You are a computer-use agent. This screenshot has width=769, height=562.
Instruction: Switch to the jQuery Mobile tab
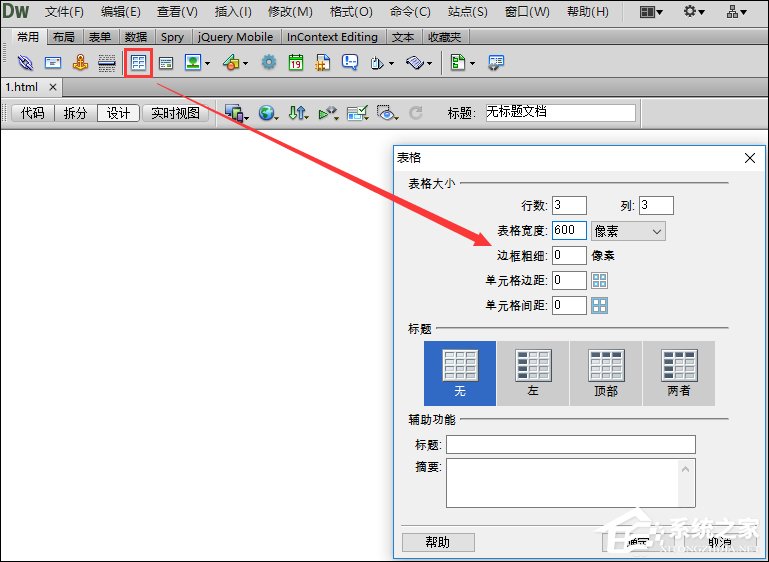coord(235,37)
